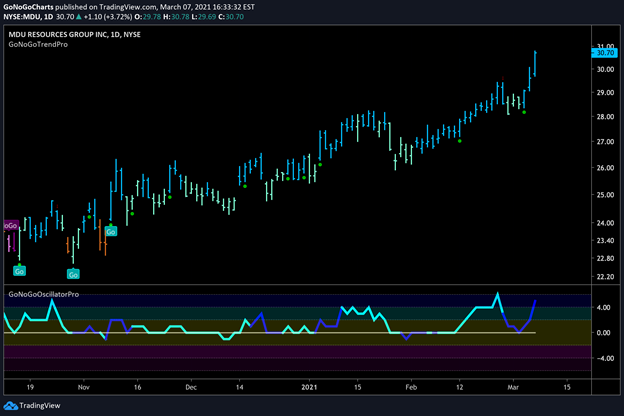Click the +1.10 (+3.72%) change value
The width and height of the screenshot is (624, 416).
click(107, 17)
